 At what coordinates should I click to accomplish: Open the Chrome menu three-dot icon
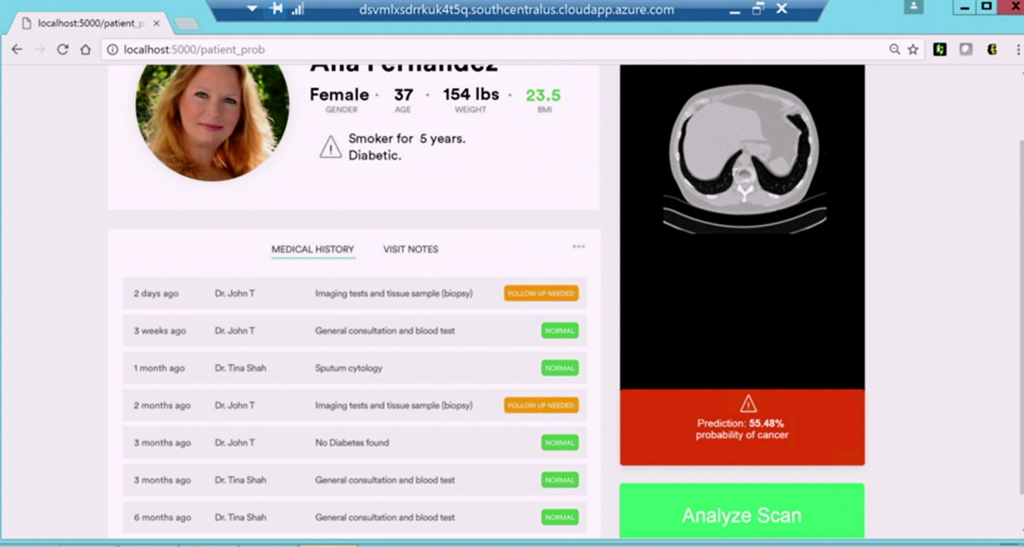pyautogui.click(x=1019, y=50)
